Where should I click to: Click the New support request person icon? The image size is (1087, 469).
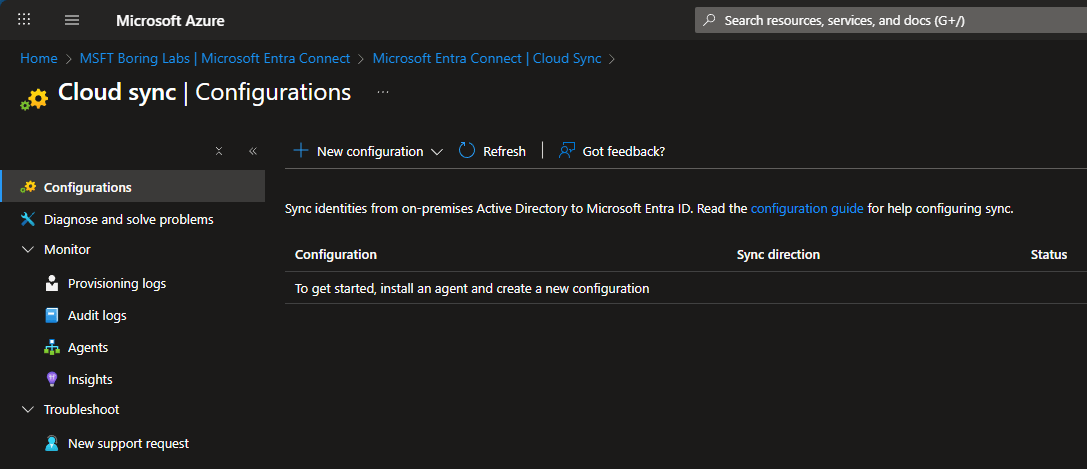pyautogui.click(x=52, y=443)
